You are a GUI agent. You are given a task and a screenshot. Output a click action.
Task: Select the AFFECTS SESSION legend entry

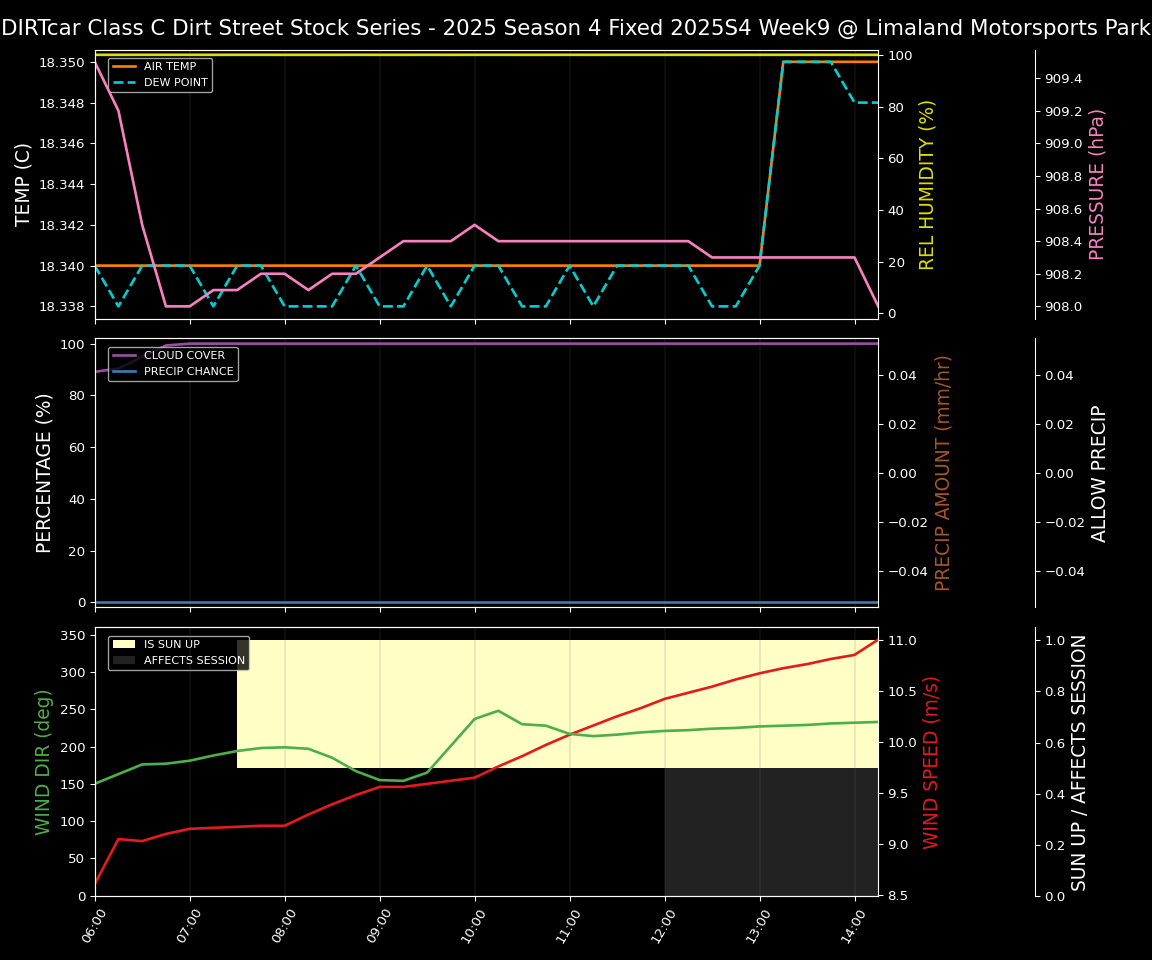[194, 660]
